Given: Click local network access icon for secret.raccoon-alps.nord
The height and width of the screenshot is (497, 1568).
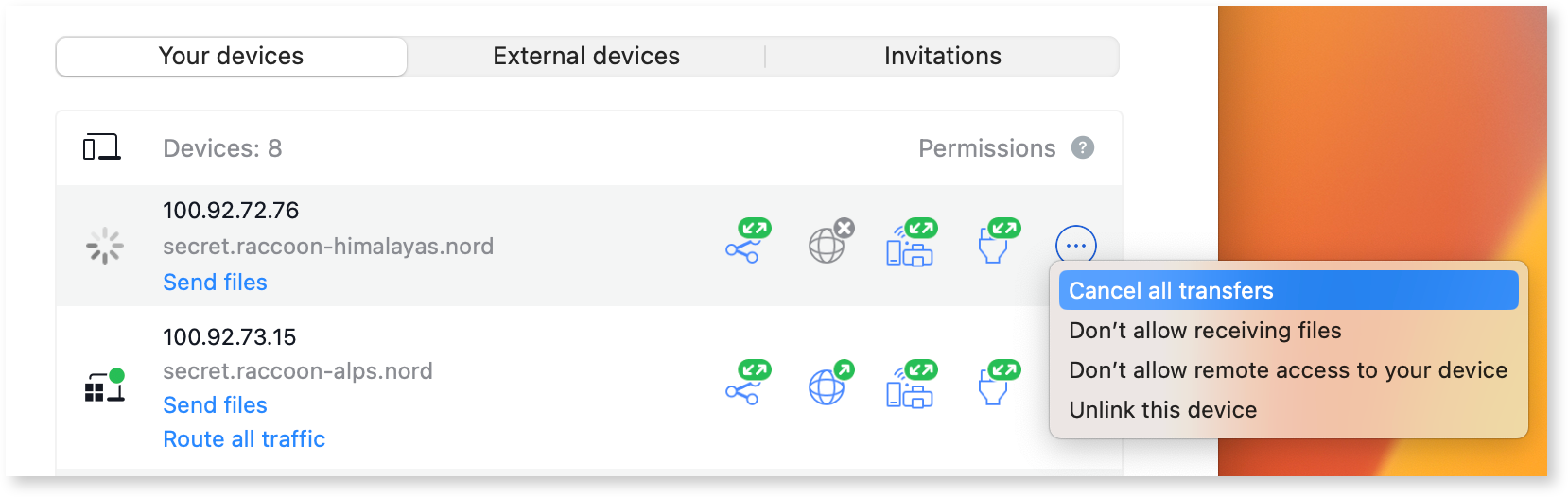Looking at the screenshot, I should pyautogui.click(x=911, y=384).
